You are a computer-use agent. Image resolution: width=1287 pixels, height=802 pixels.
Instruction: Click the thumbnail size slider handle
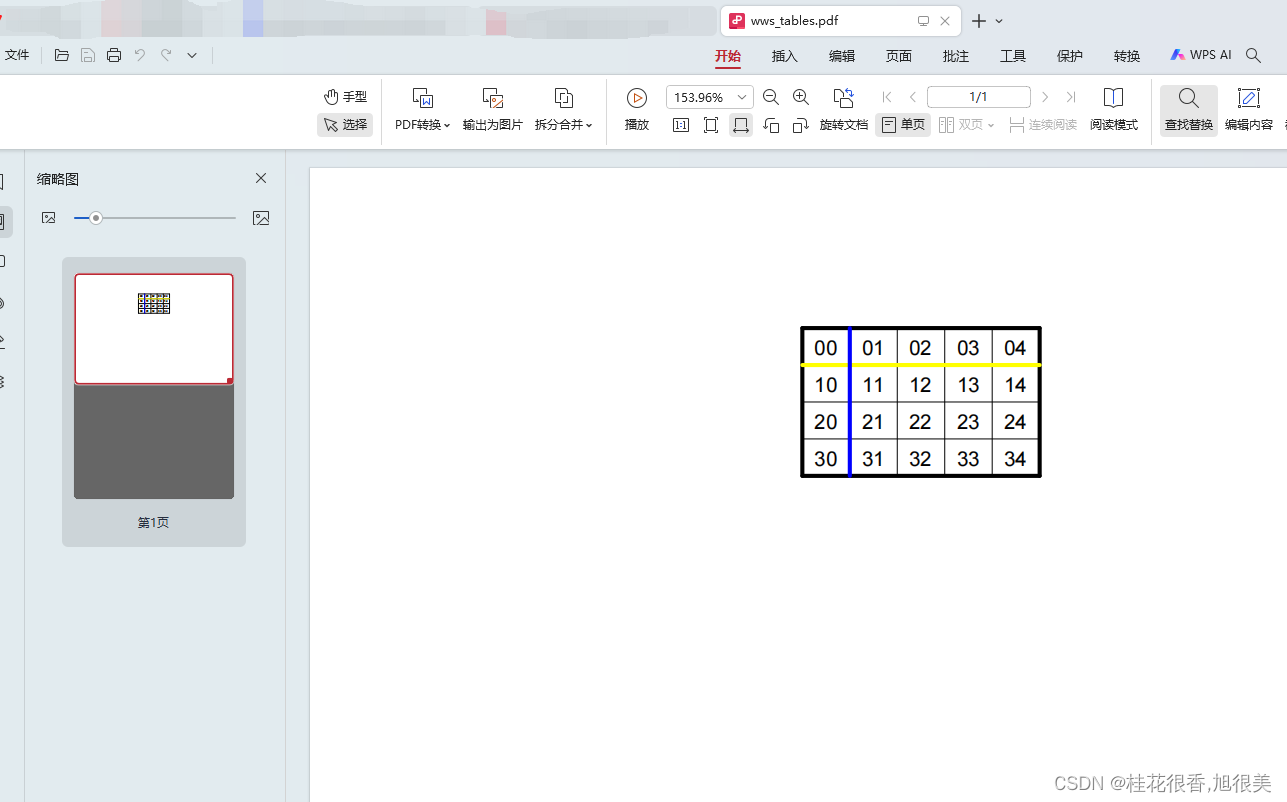(x=95, y=218)
